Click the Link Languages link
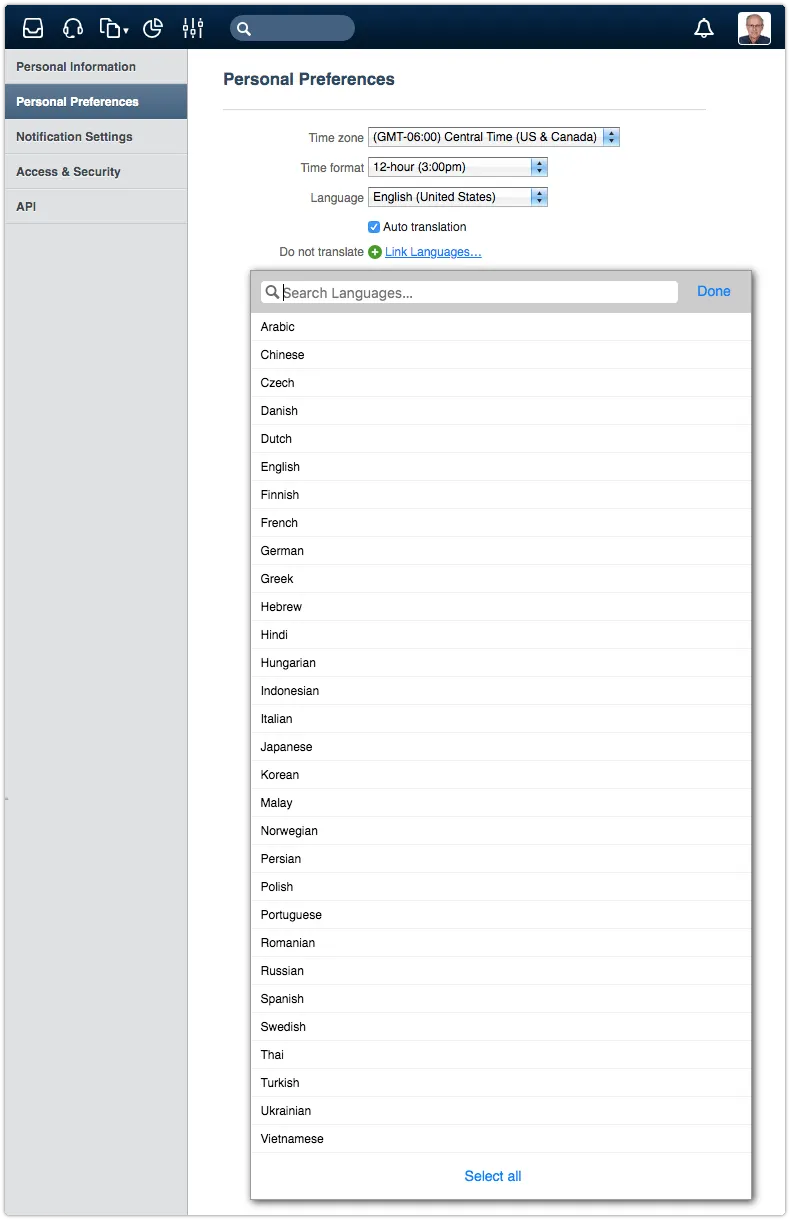The height and width of the screenshot is (1220, 790). click(x=433, y=252)
